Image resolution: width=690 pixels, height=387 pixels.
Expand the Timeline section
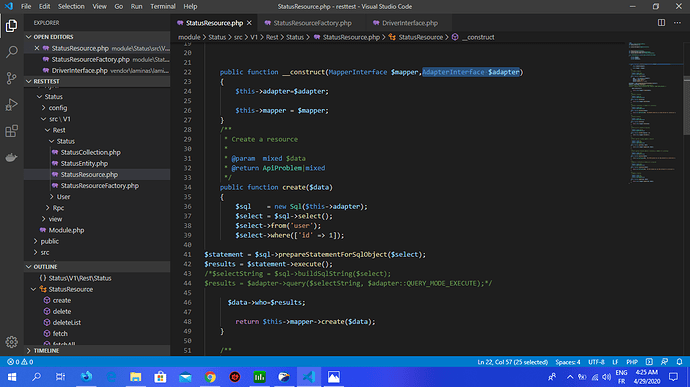(97, 351)
